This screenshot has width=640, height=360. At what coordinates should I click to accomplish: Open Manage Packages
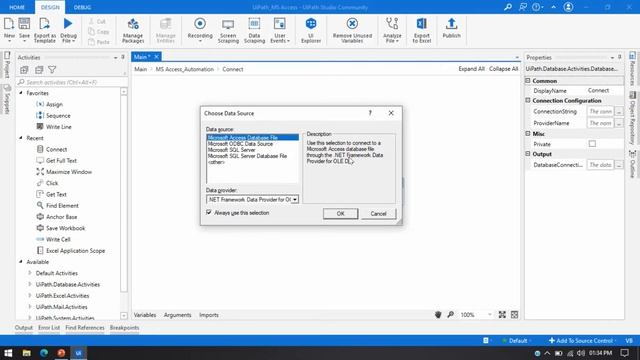point(133,30)
